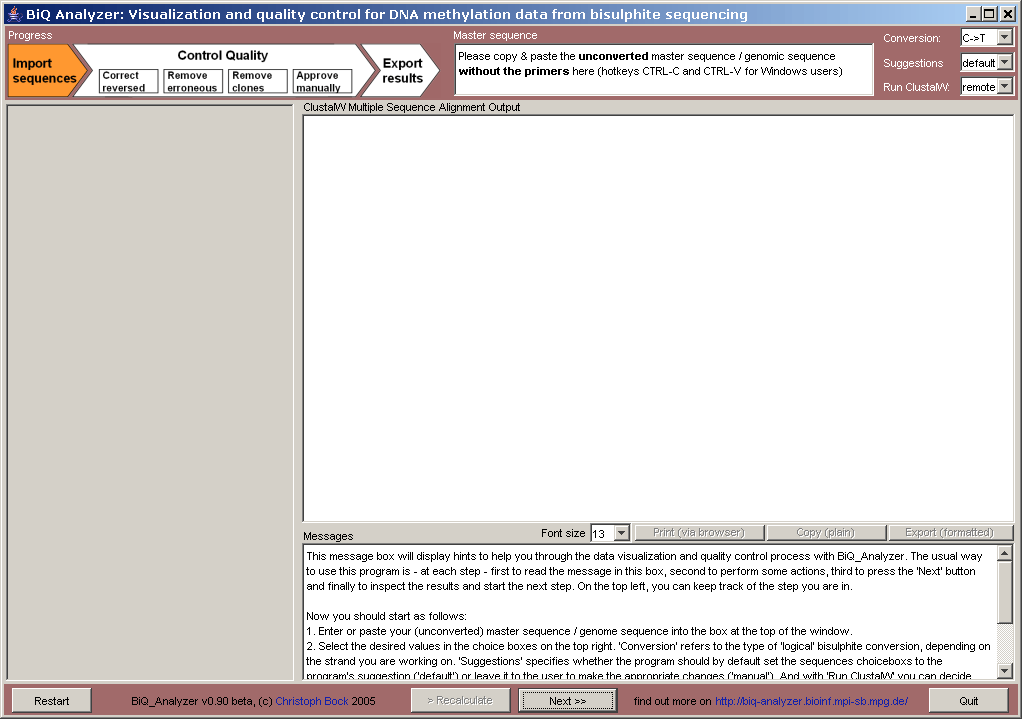This screenshot has width=1022, height=719.
Task: Close the BiQ Analyzer window
Action: 1007,14
